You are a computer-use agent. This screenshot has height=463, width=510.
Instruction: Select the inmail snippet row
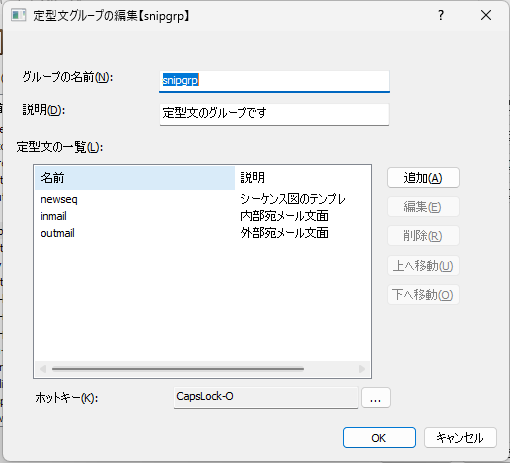202,216
